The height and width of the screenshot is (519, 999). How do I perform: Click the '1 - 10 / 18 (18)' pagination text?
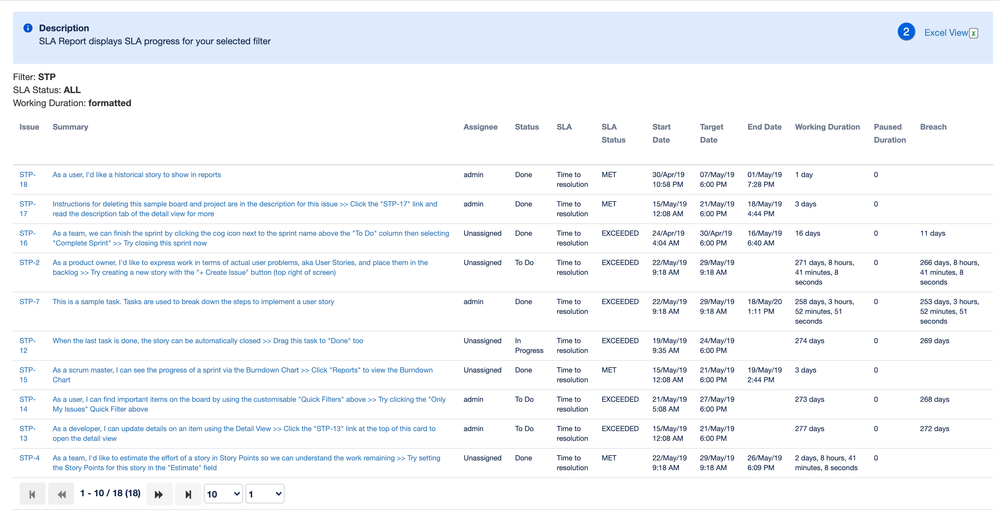(110, 494)
